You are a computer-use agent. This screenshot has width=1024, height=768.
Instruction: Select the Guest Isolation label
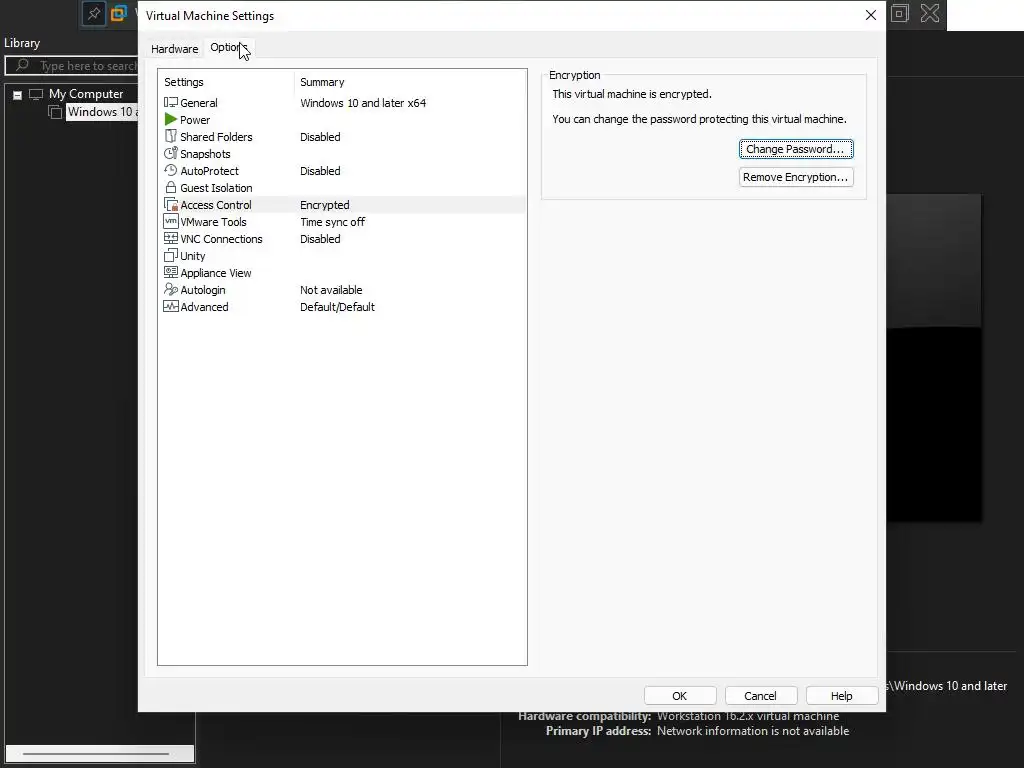(216, 188)
